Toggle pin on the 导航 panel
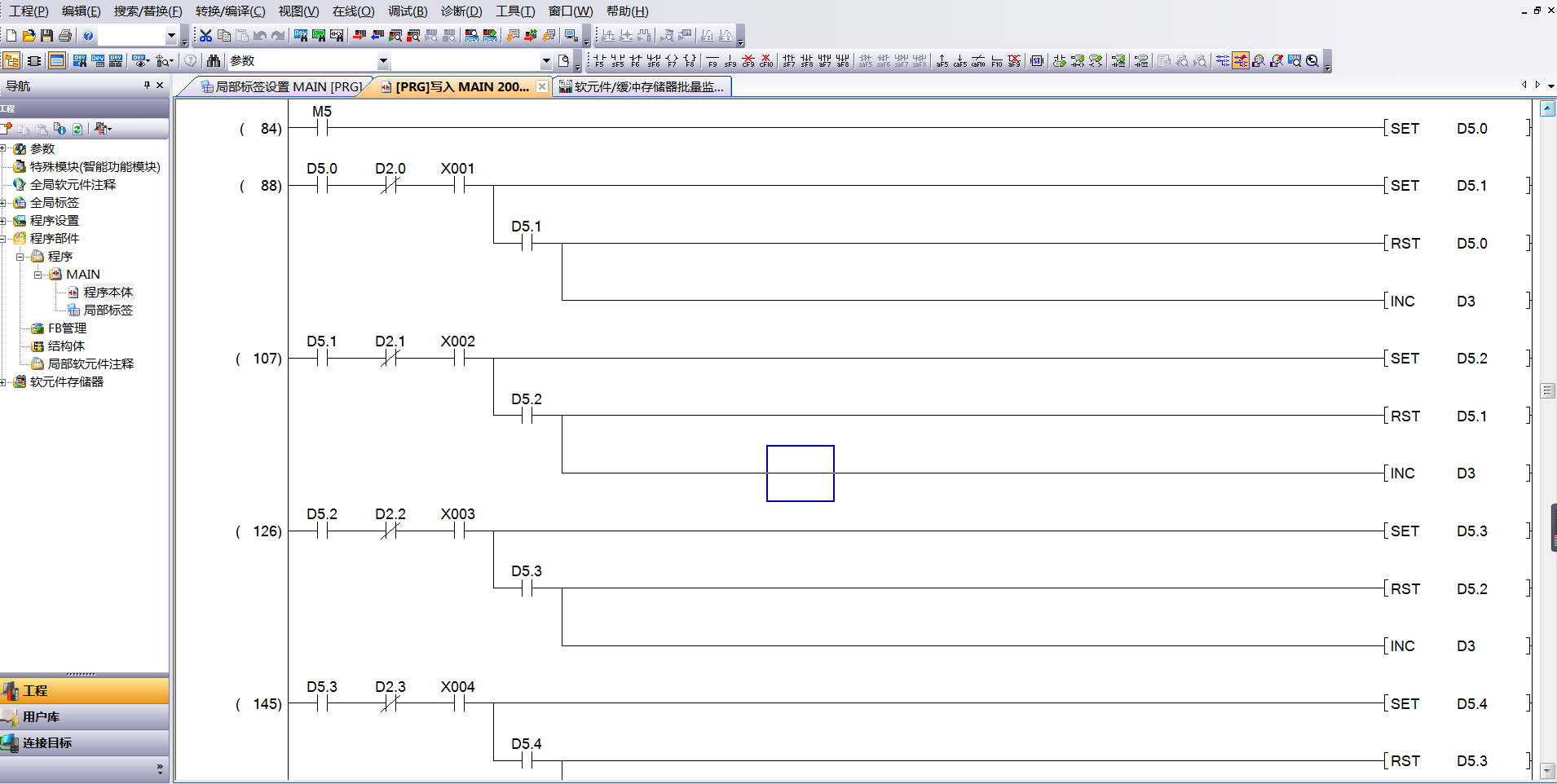 pos(147,86)
